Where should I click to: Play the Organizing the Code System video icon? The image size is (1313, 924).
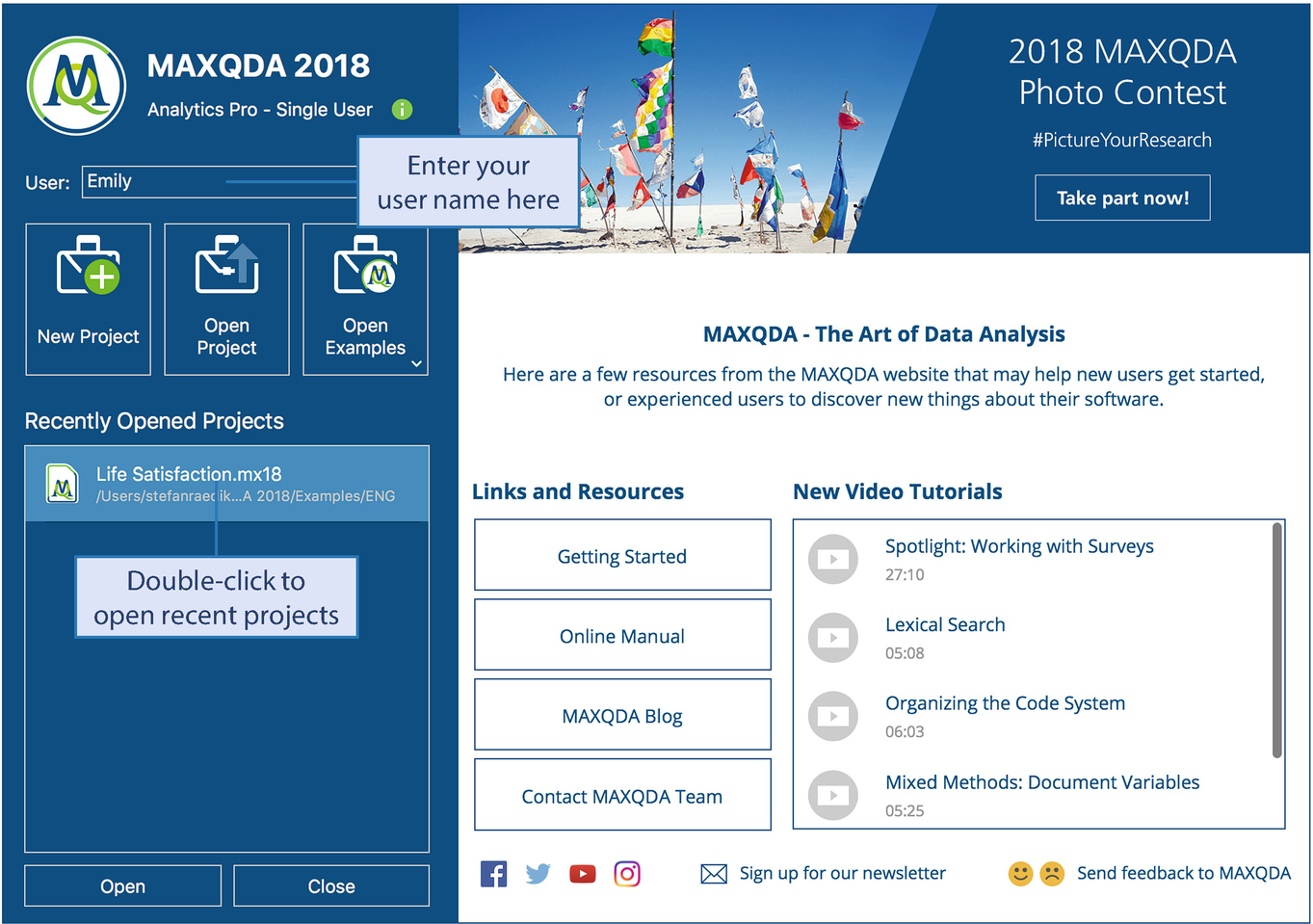833,717
